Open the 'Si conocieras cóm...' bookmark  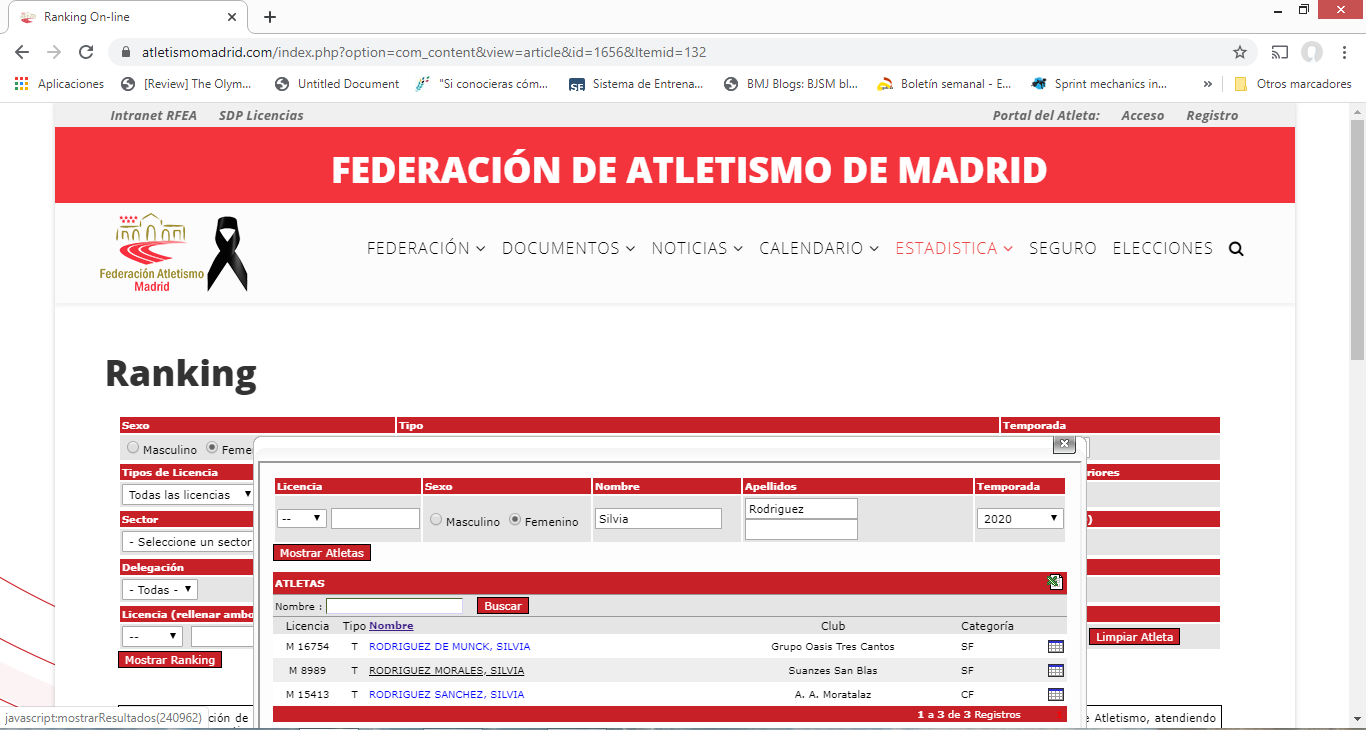pos(482,84)
